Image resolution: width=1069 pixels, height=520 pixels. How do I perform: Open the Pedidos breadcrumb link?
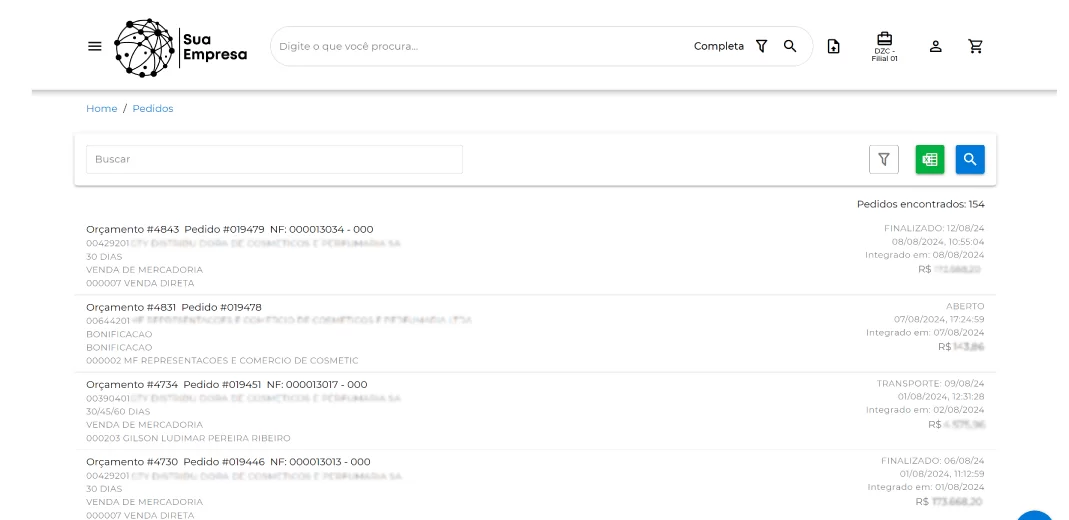pos(153,108)
